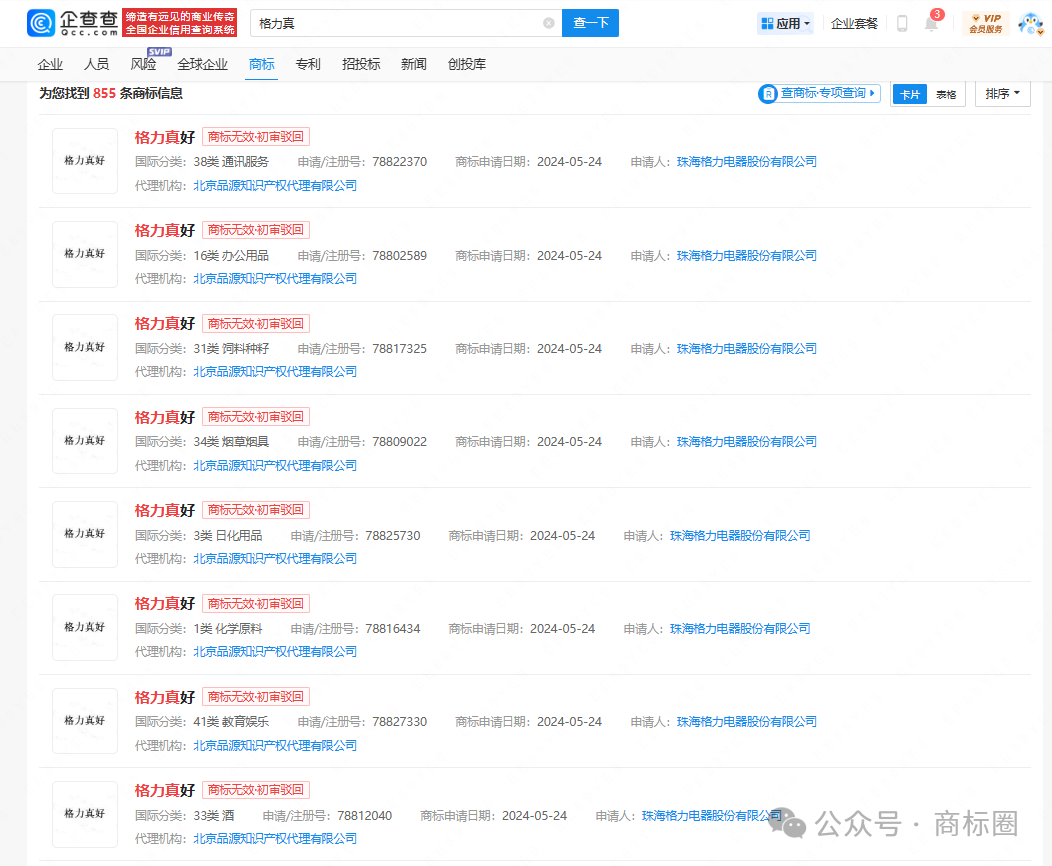Open agency 北京品源 link in 31类 entry

(x=275, y=372)
